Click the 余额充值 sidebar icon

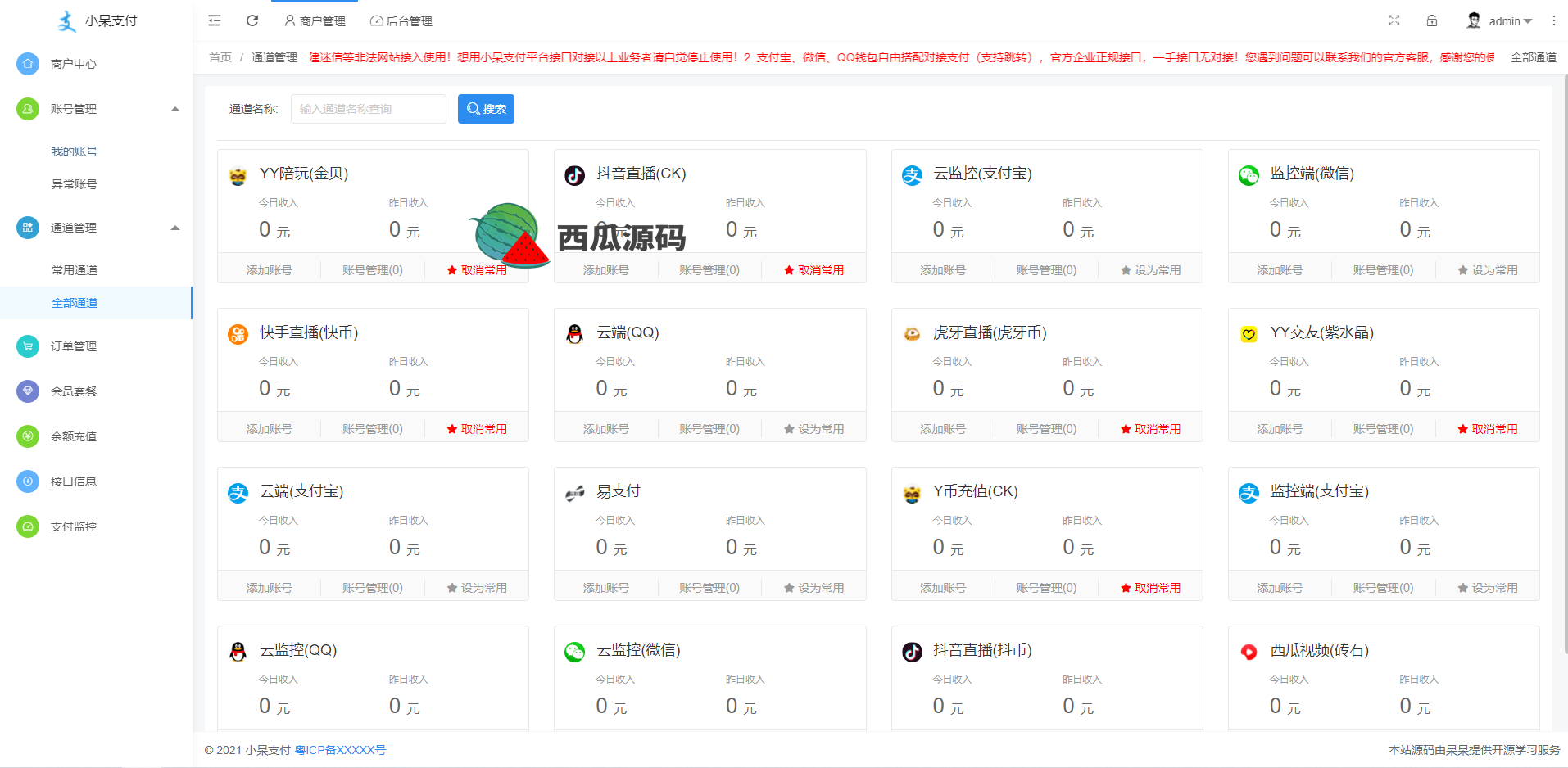click(x=28, y=436)
